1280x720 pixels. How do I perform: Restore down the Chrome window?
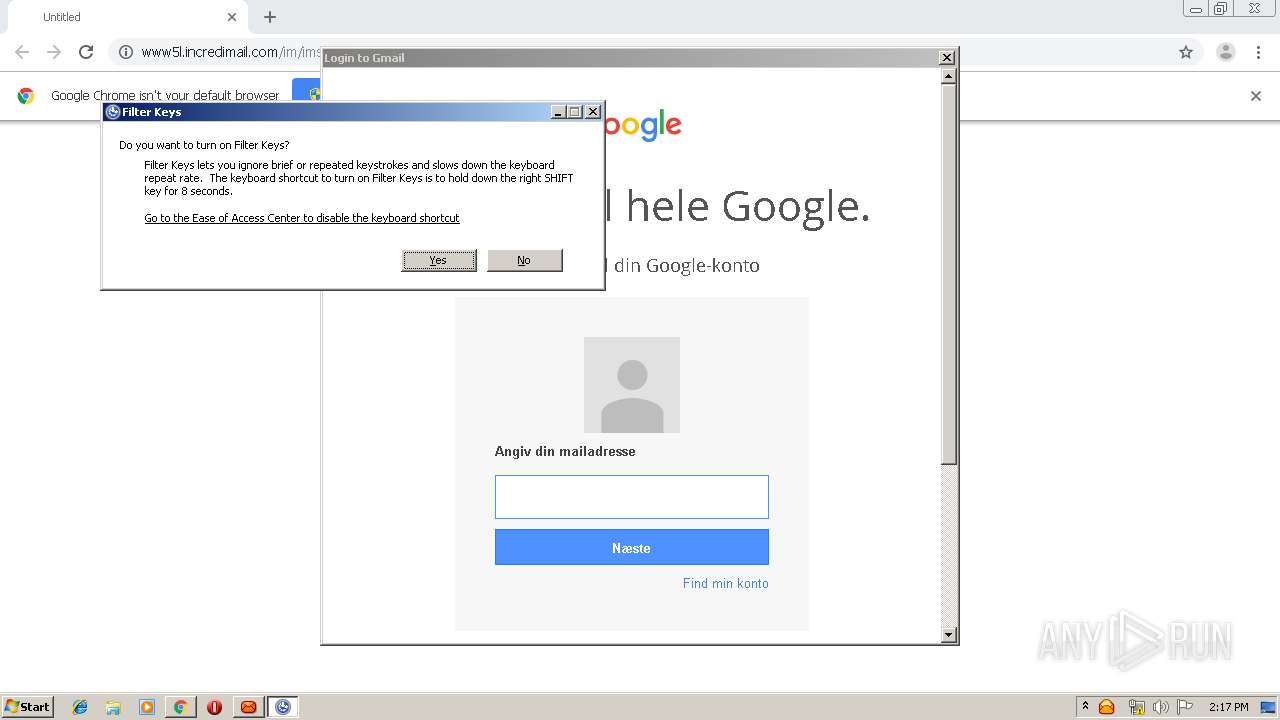[x=1221, y=8]
